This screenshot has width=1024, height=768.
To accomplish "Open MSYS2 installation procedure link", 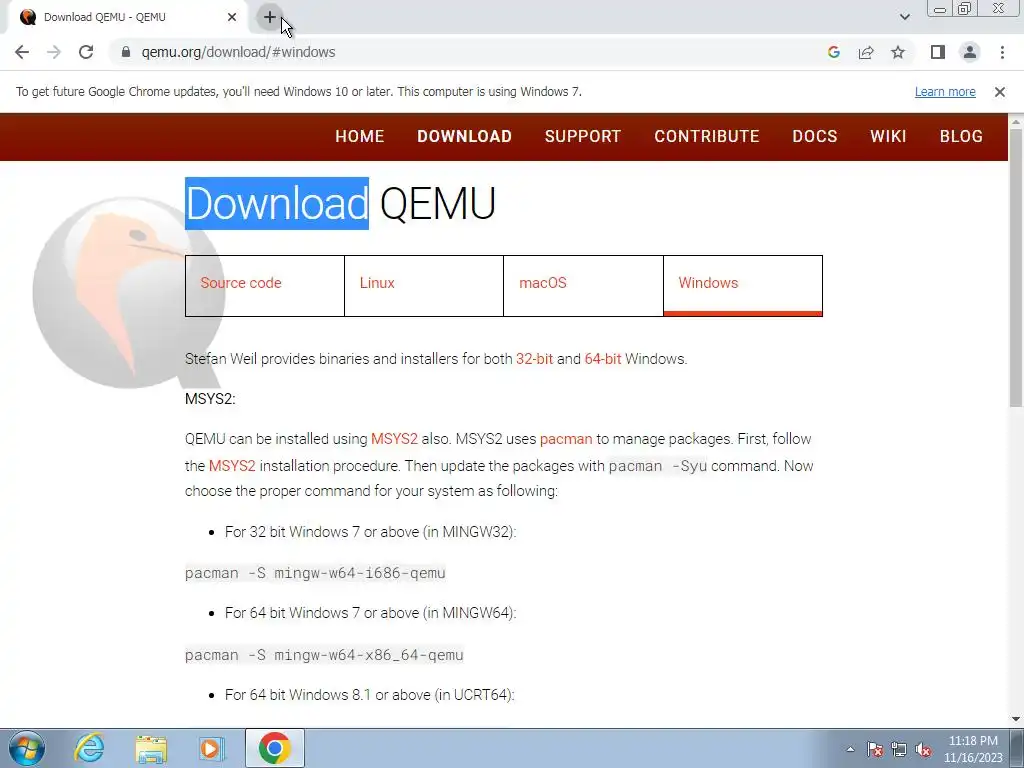I will click(232, 466).
